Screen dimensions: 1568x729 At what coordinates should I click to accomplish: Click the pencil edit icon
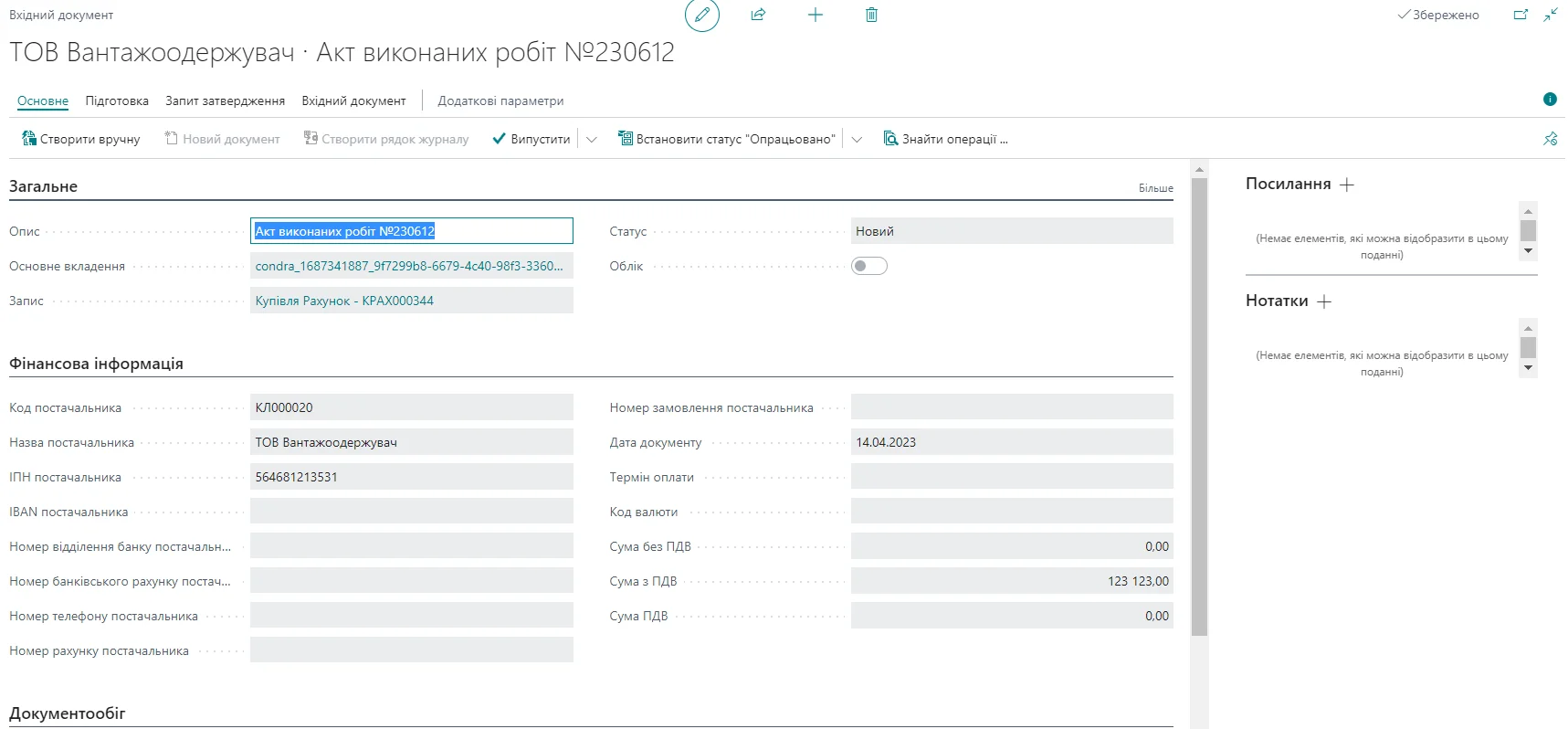[x=701, y=16]
